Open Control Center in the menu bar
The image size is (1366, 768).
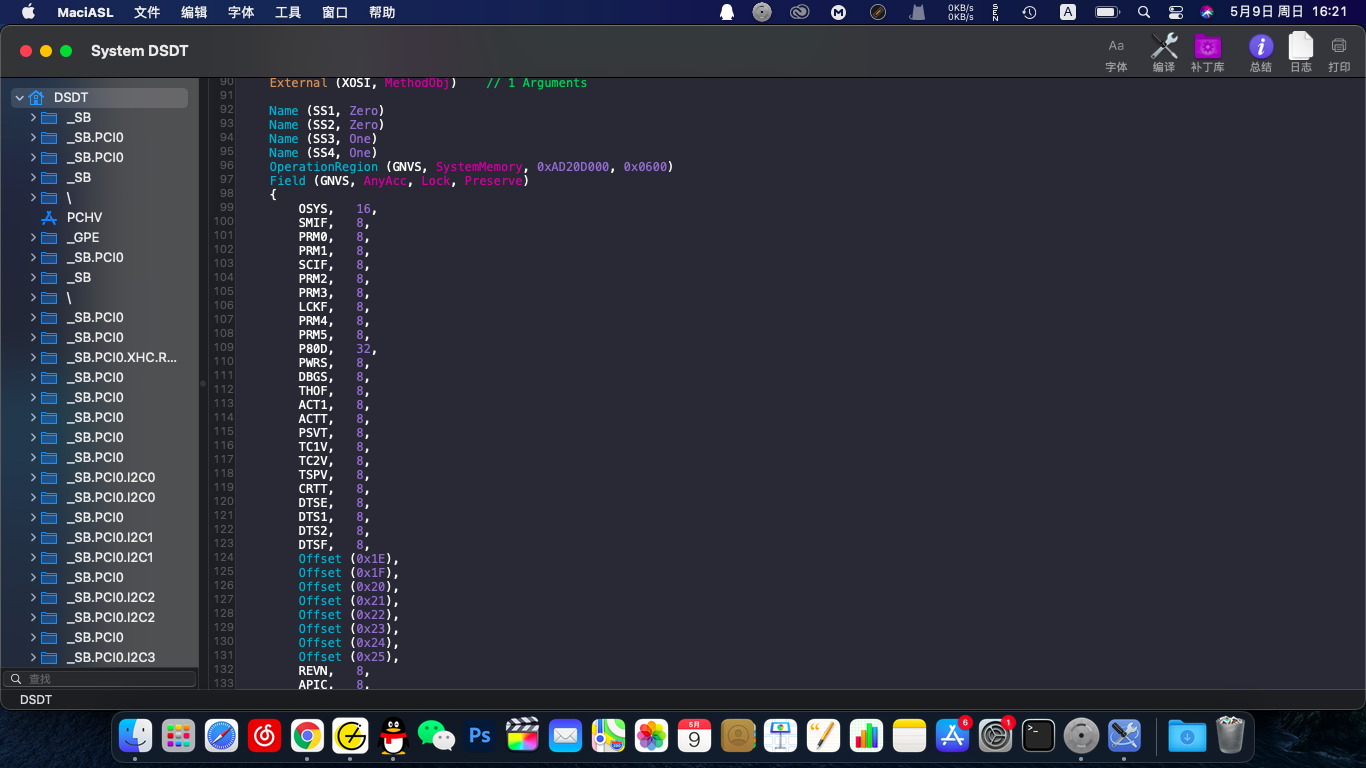pos(1176,12)
